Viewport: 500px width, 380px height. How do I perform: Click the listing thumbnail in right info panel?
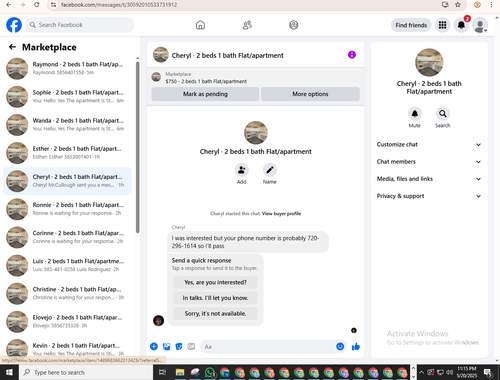[429, 62]
